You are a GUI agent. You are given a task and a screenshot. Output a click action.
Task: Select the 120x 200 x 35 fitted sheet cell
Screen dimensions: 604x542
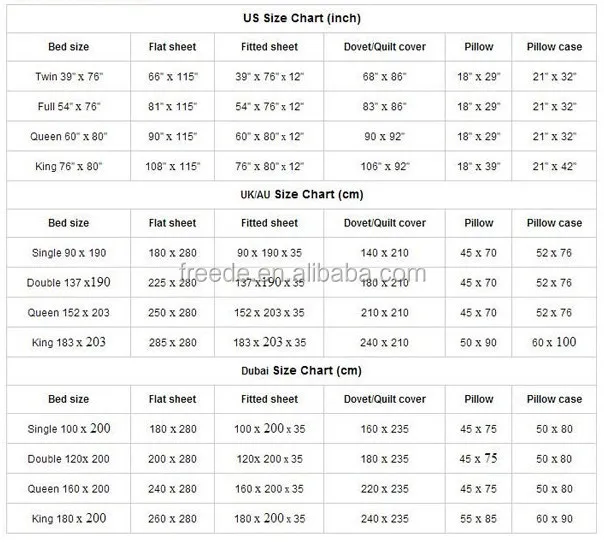point(269,459)
